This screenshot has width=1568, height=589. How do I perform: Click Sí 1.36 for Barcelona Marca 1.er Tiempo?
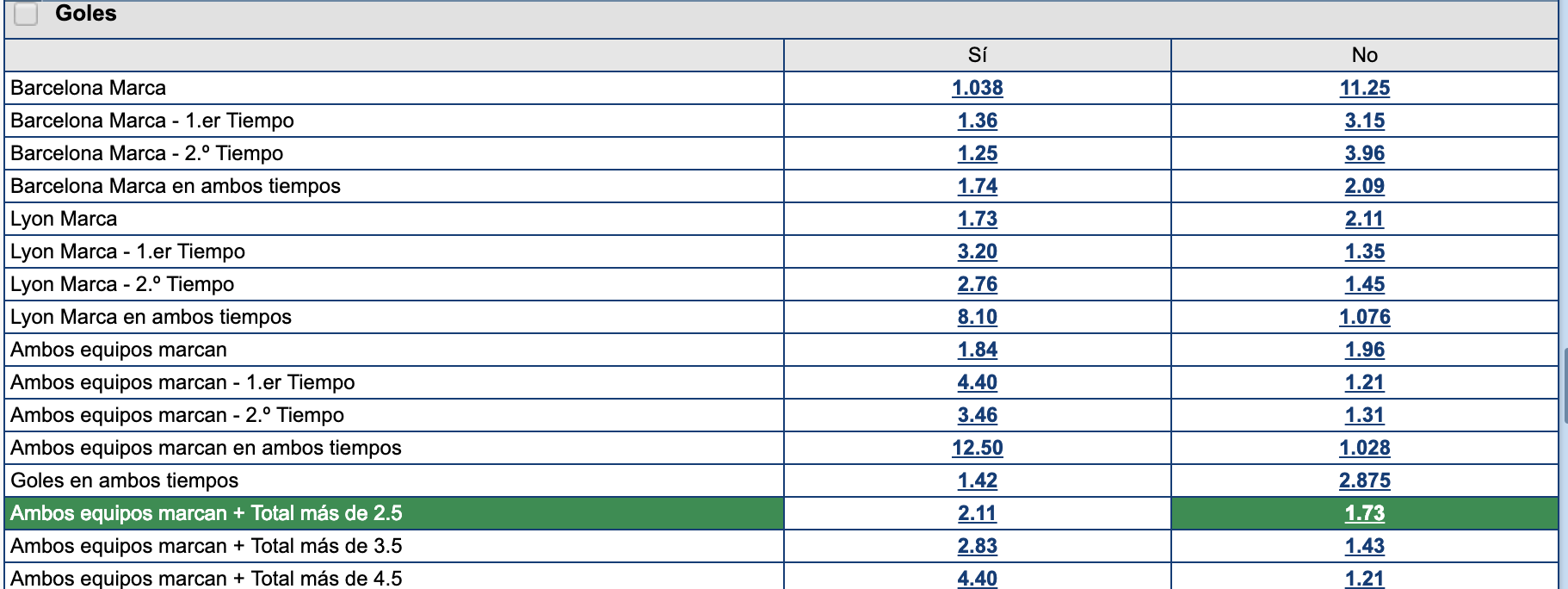tap(977, 121)
